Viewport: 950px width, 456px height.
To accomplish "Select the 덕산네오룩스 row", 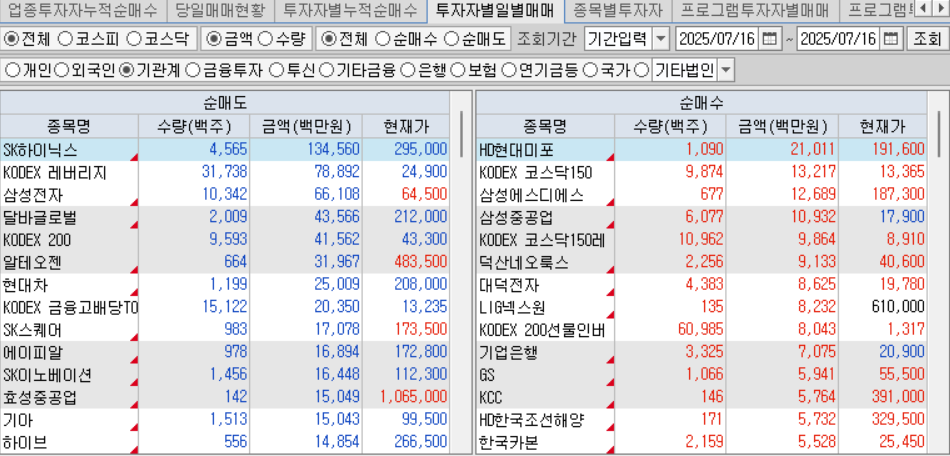I will [702, 263].
